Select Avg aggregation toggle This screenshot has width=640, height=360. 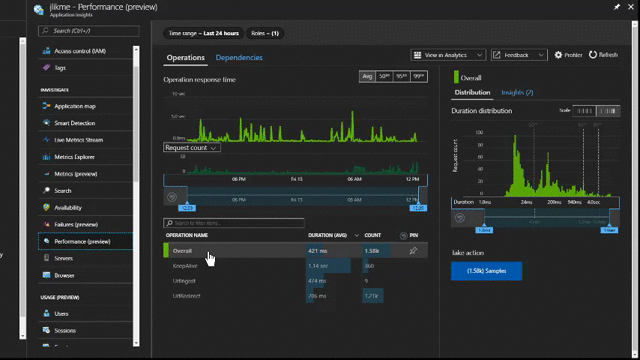pyautogui.click(x=367, y=76)
